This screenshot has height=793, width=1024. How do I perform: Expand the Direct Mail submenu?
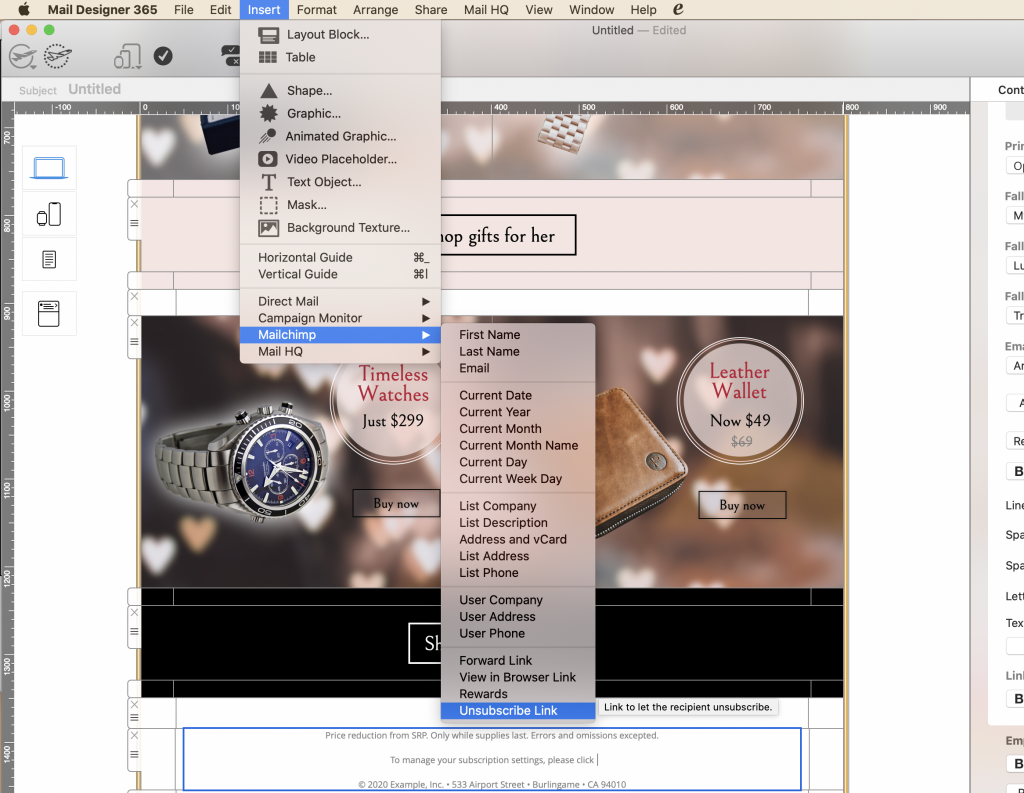[x=340, y=301]
